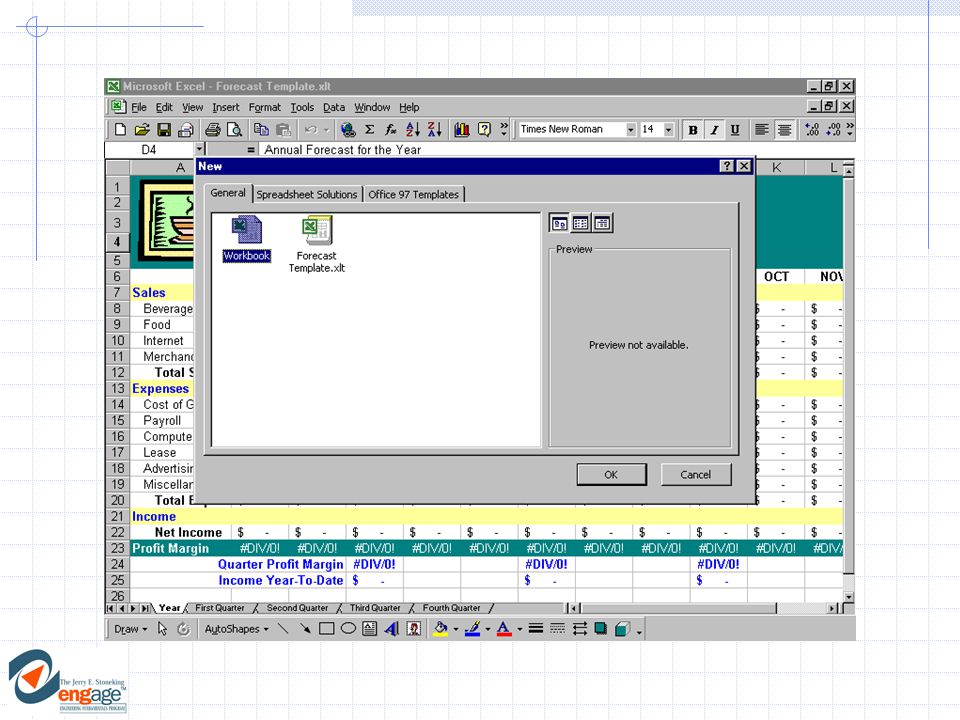This screenshot has width=960, height=720.
Task: Apply the yellow Fill Color swatch
Action: coord(441,629)
